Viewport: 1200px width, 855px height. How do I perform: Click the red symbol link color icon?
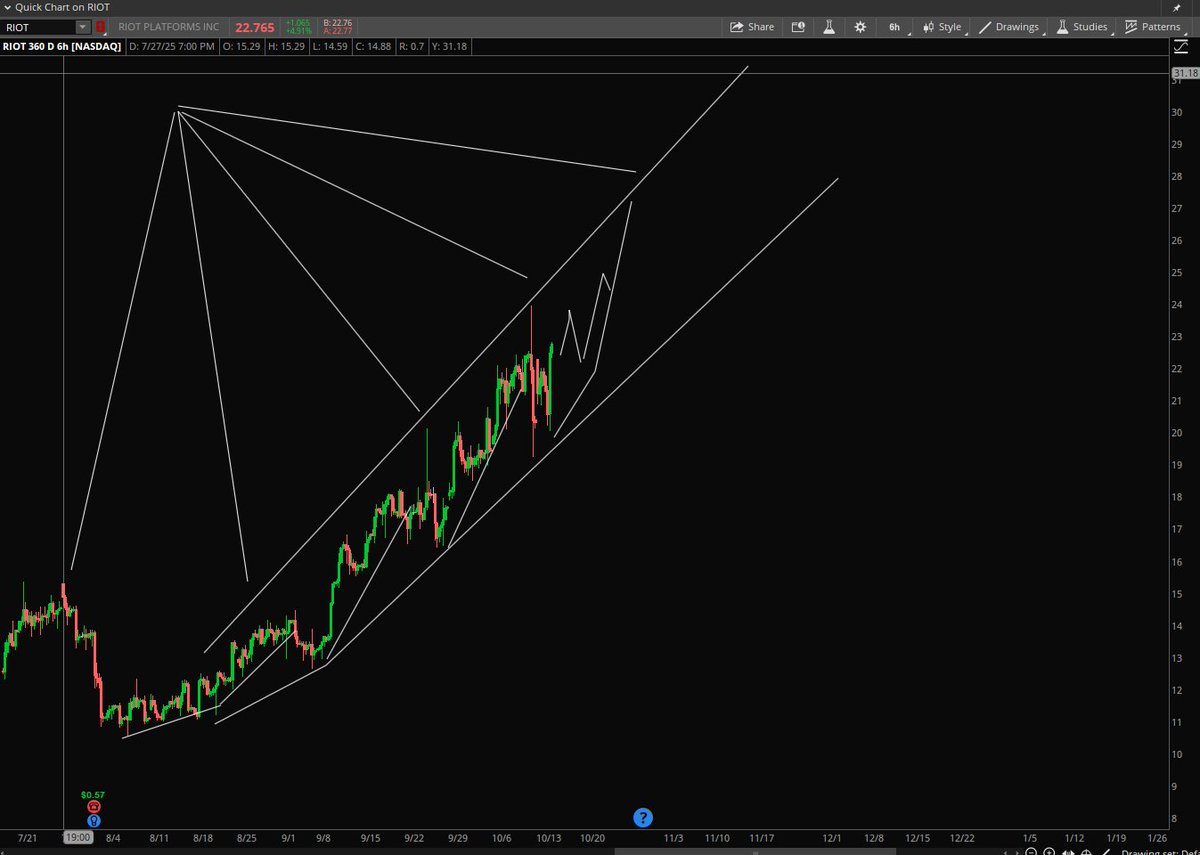[99, 27]
